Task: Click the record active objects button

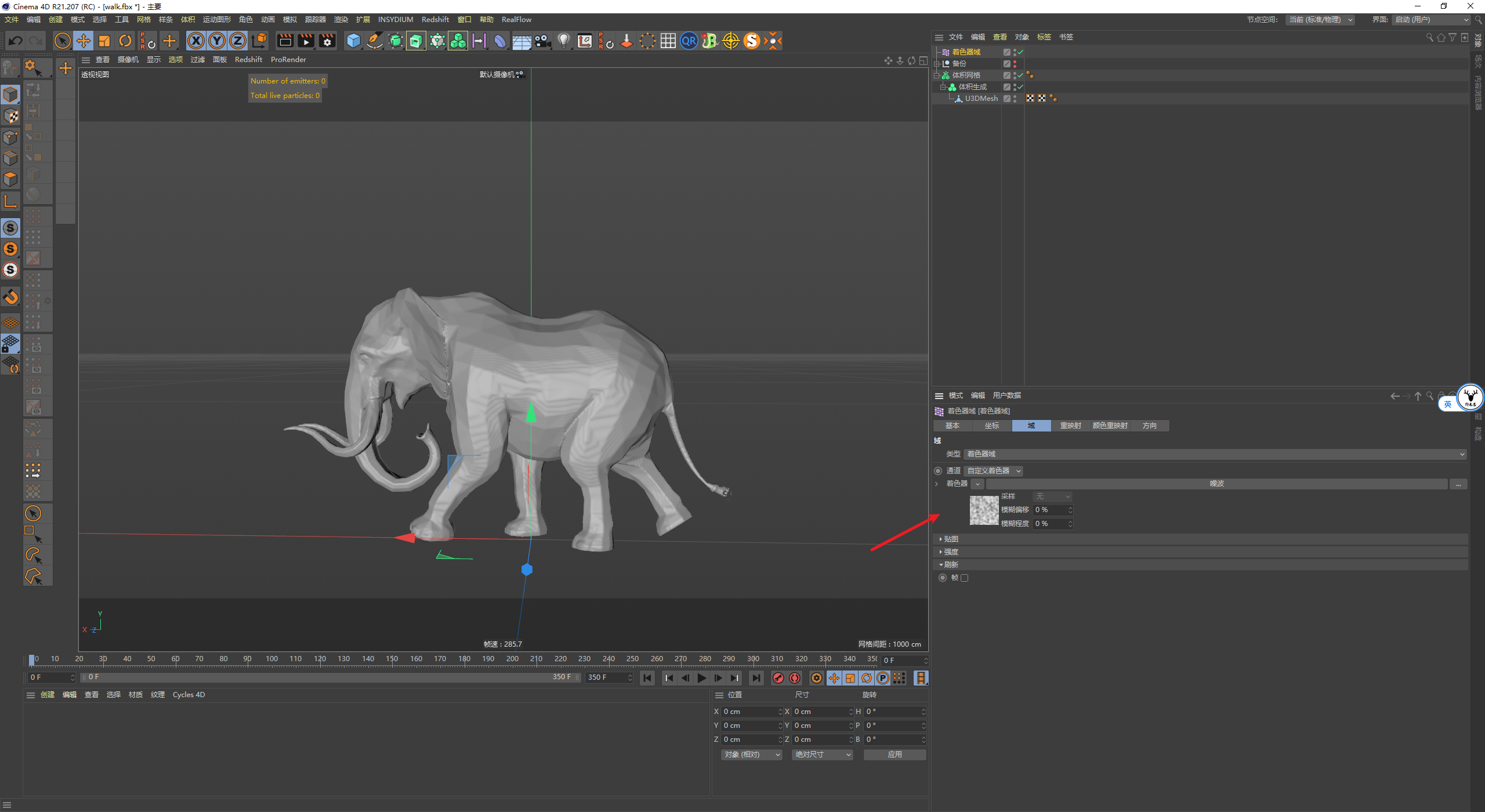Action: (778, 678)
